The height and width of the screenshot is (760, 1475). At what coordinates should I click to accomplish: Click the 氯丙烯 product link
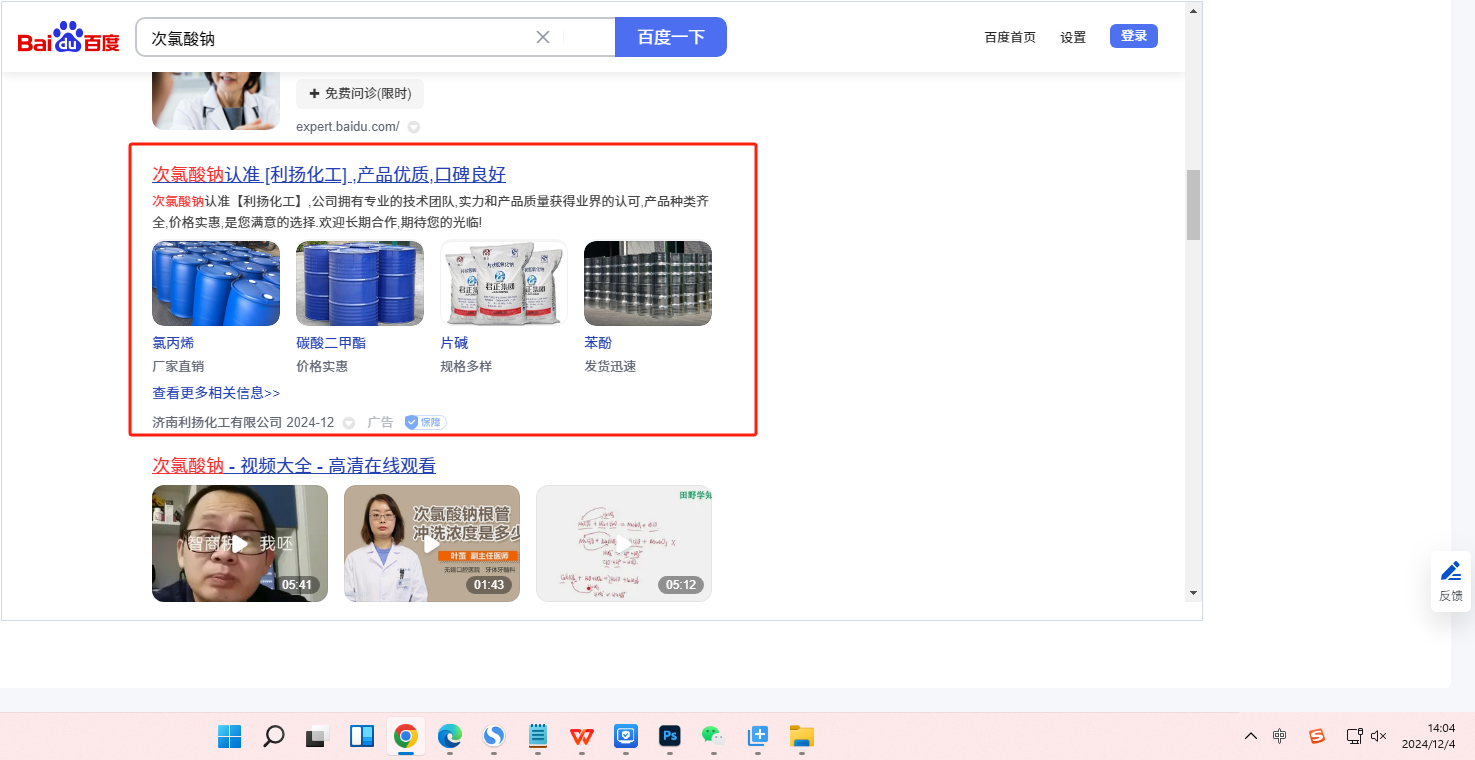[173, 343]
